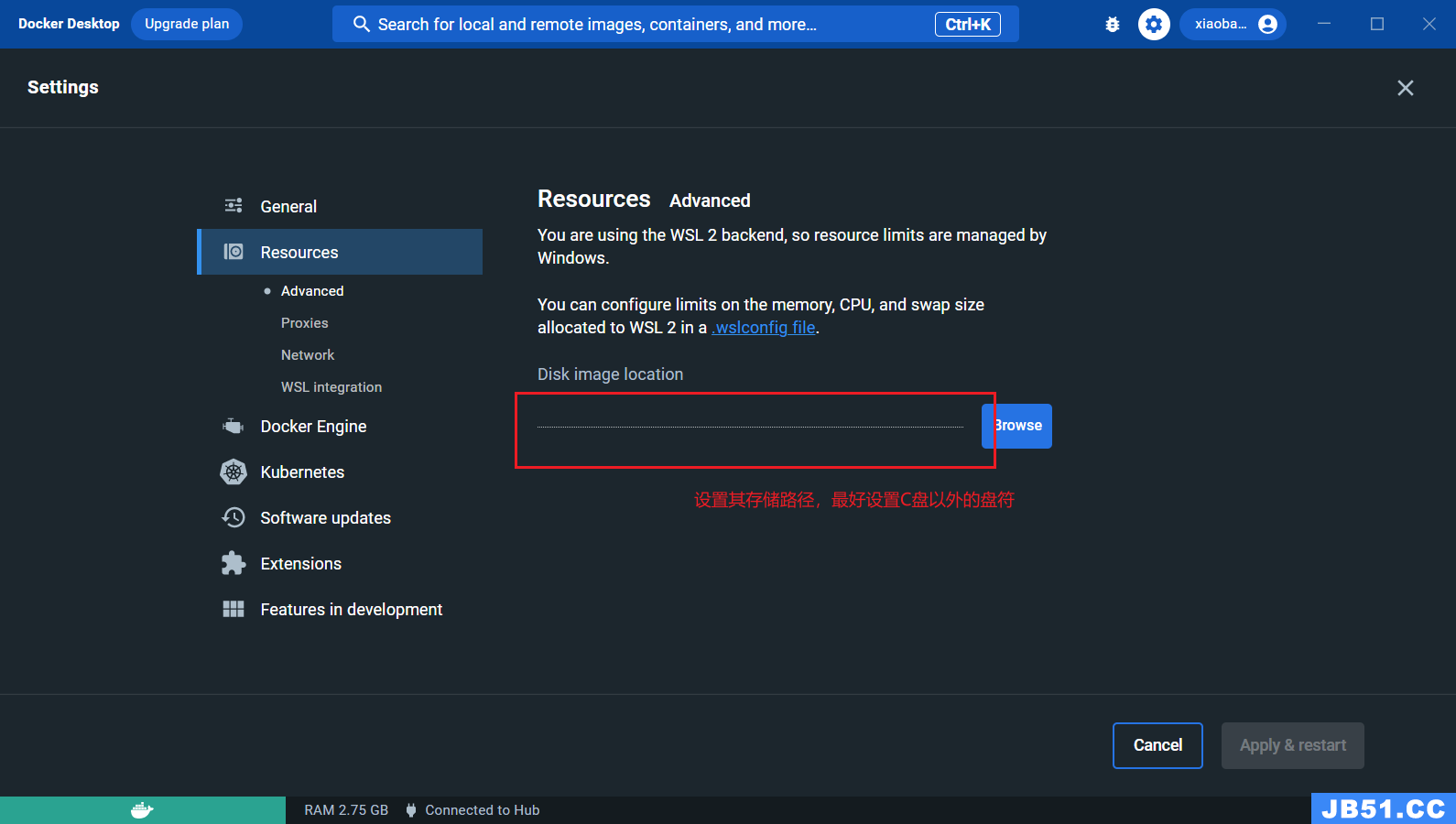Click the General settings sliders icon
The height and width of the screenshot is (824, 1456).
point(234,206)
